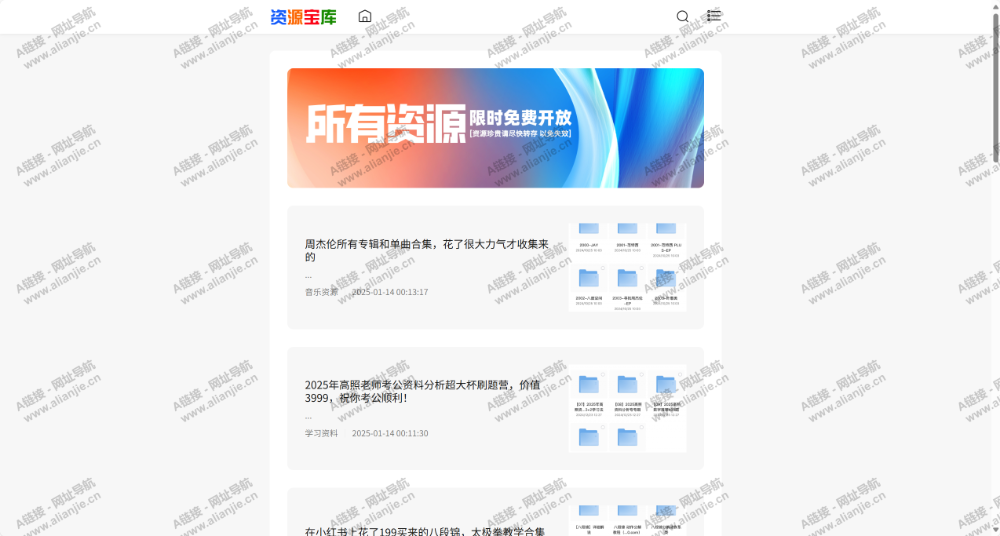Open the 2025年高照老师考公资料分析 article title
The width and height of the screenshot is (1000, 536).
[x=423, y=391]
